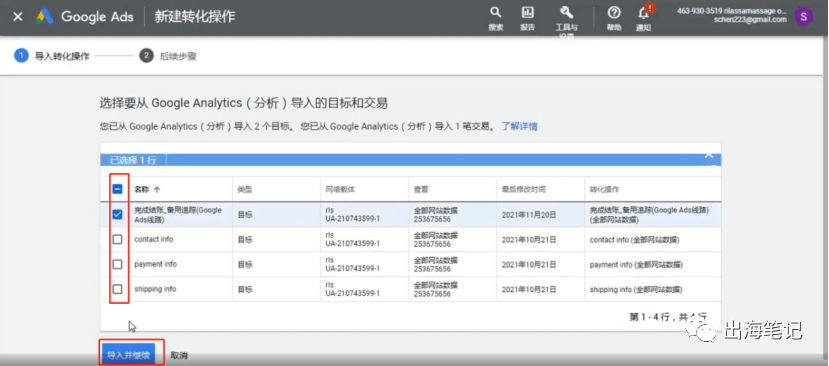Close the new conversion action page with X
This screenshot has height=366, width=829.
click(17, 17)
